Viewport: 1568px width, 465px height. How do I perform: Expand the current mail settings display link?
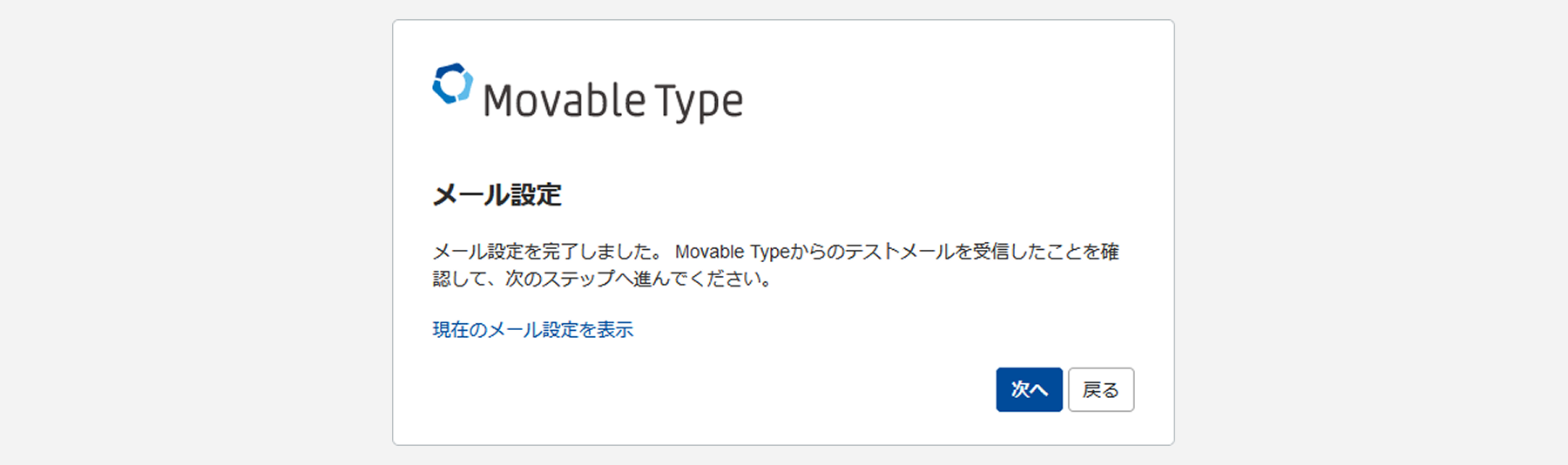(x=532, y=330)
